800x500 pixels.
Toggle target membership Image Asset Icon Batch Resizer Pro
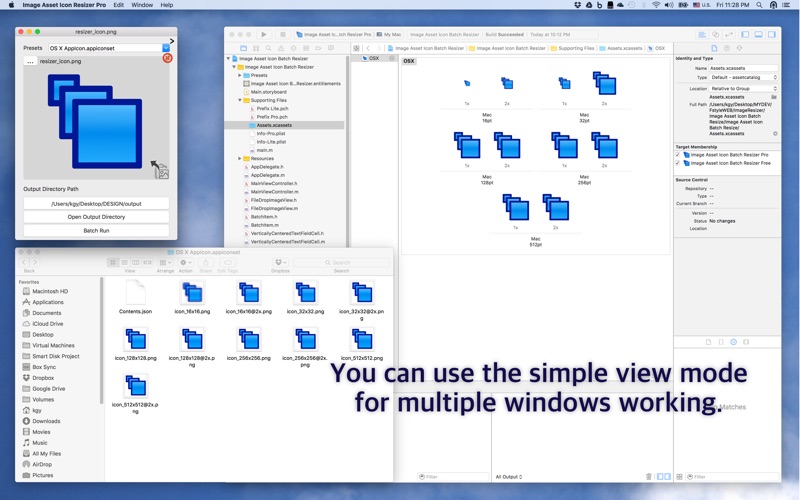coord(678,155)
